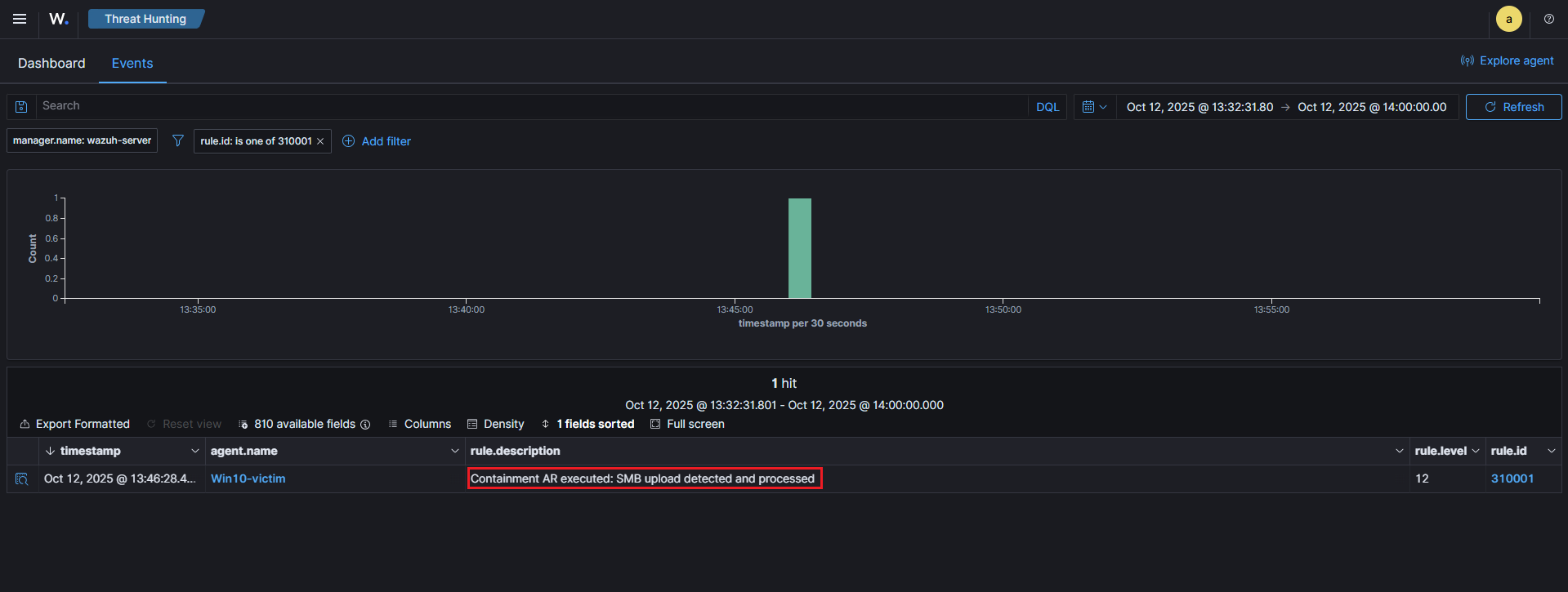Expand the timestamp column header menu
This screenshot has width=1568, height=592.
[x=194, y=451]
